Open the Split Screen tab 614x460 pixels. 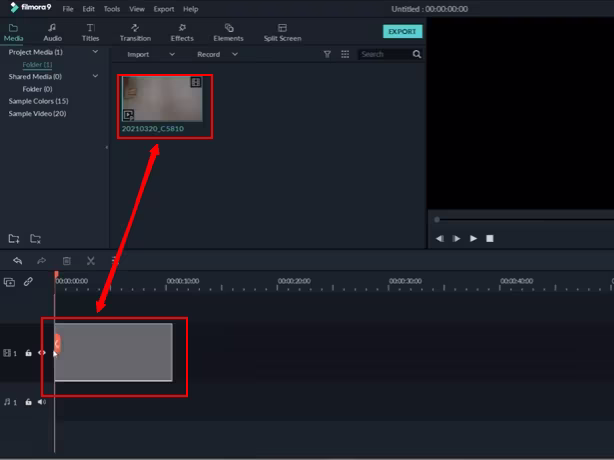[x=282, y=33]
